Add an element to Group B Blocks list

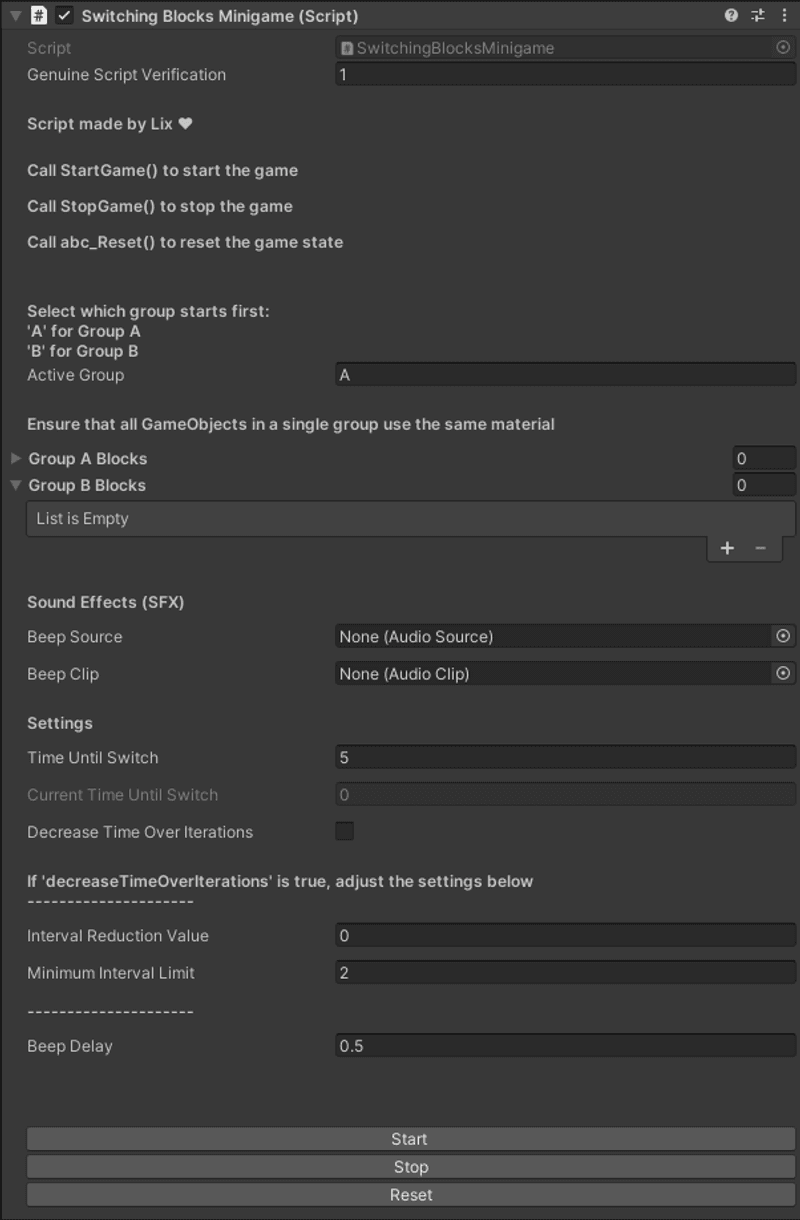click(x=727, y=548)
